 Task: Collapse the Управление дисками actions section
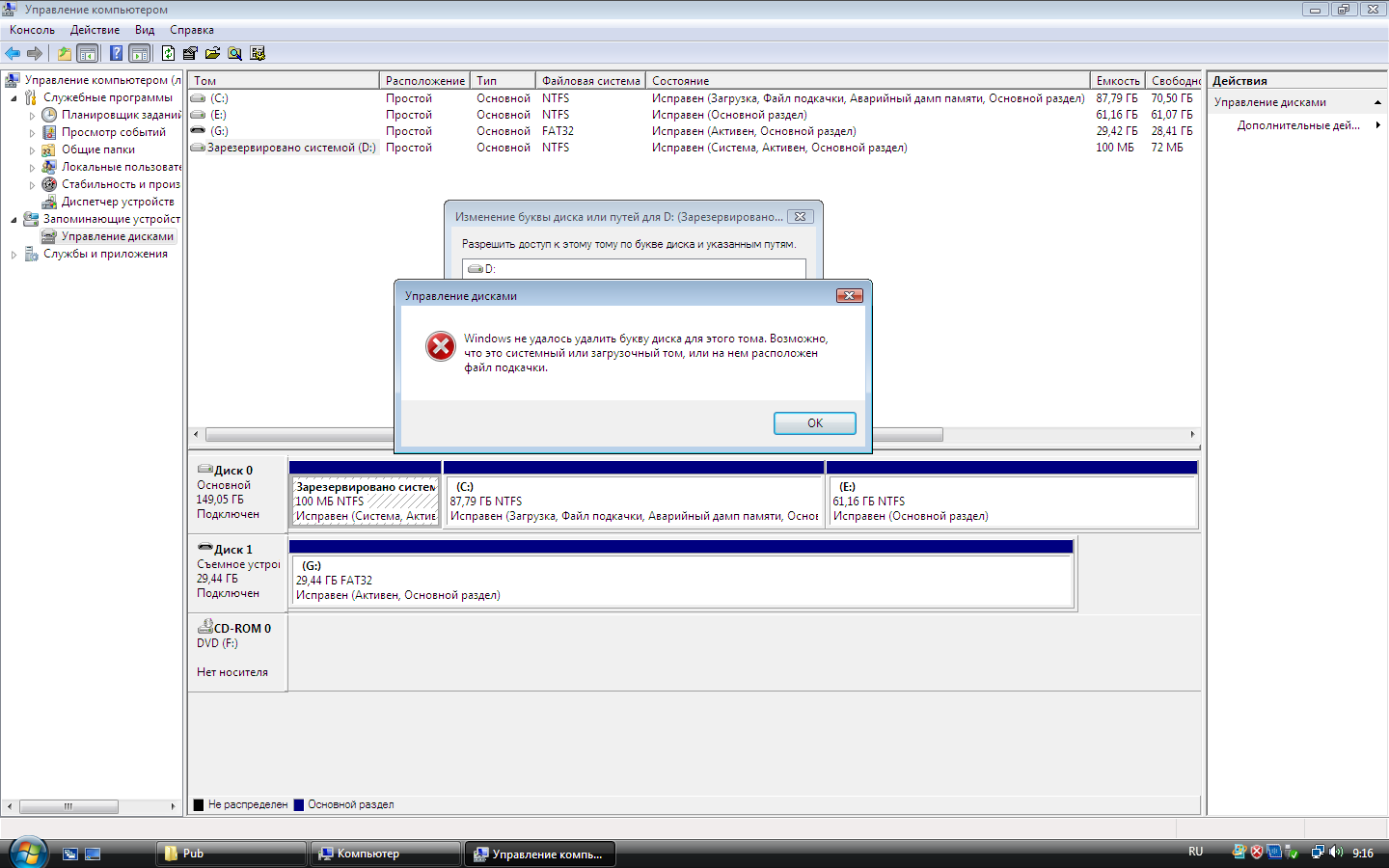1377,102
